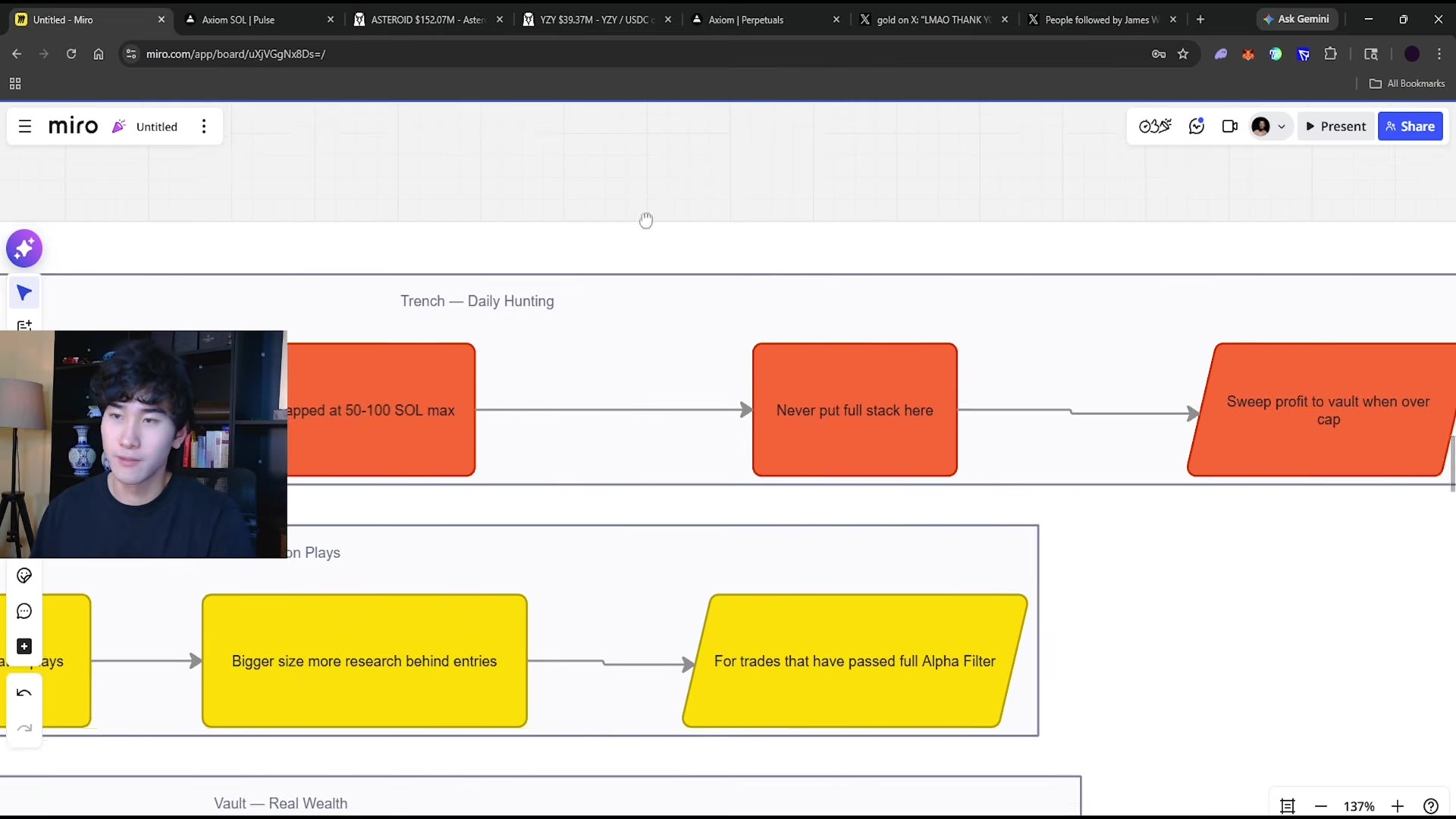Open the Miro hamburger main menu
Image resolution: width=1456 pixels, height=819 pixels.
click(25, 127)
